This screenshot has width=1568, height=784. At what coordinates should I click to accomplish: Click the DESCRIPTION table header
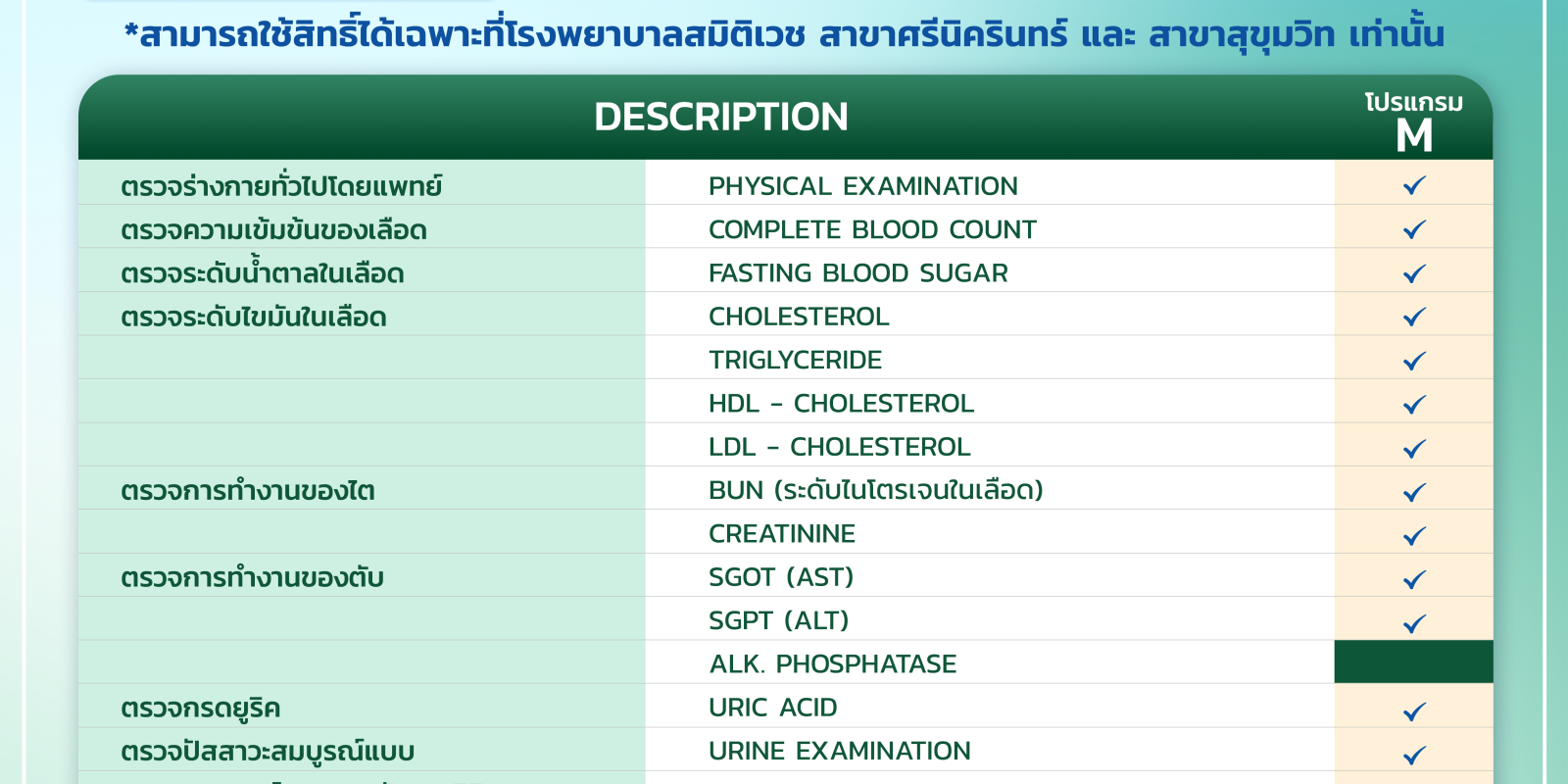click(721, 117)
